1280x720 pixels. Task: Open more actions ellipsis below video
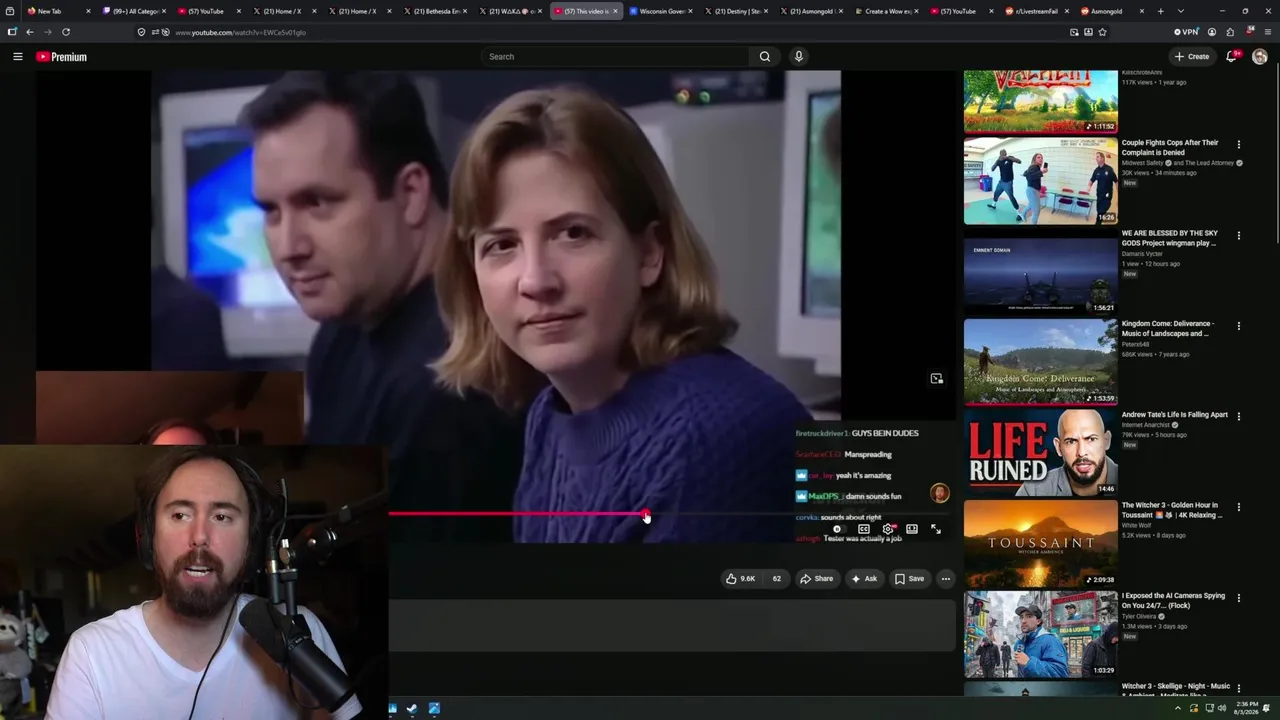pyautogui.click(x=946, y=579)
